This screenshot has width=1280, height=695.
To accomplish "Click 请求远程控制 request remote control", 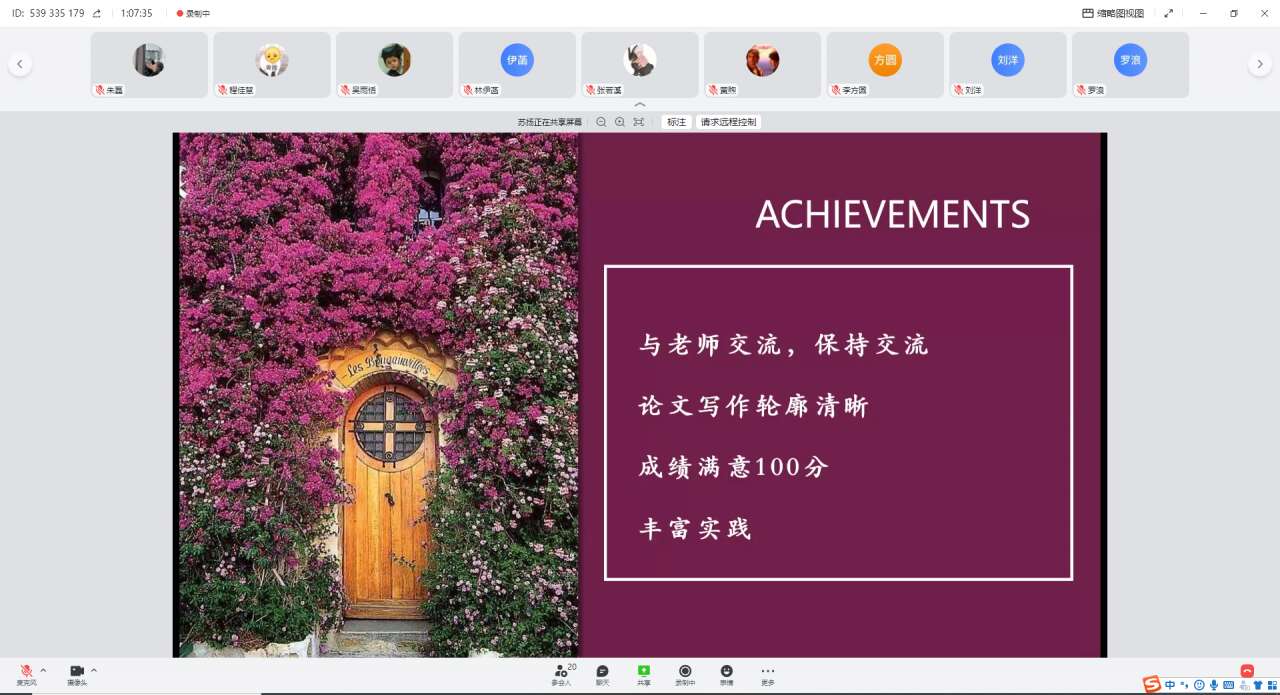I will coord(729,122).
